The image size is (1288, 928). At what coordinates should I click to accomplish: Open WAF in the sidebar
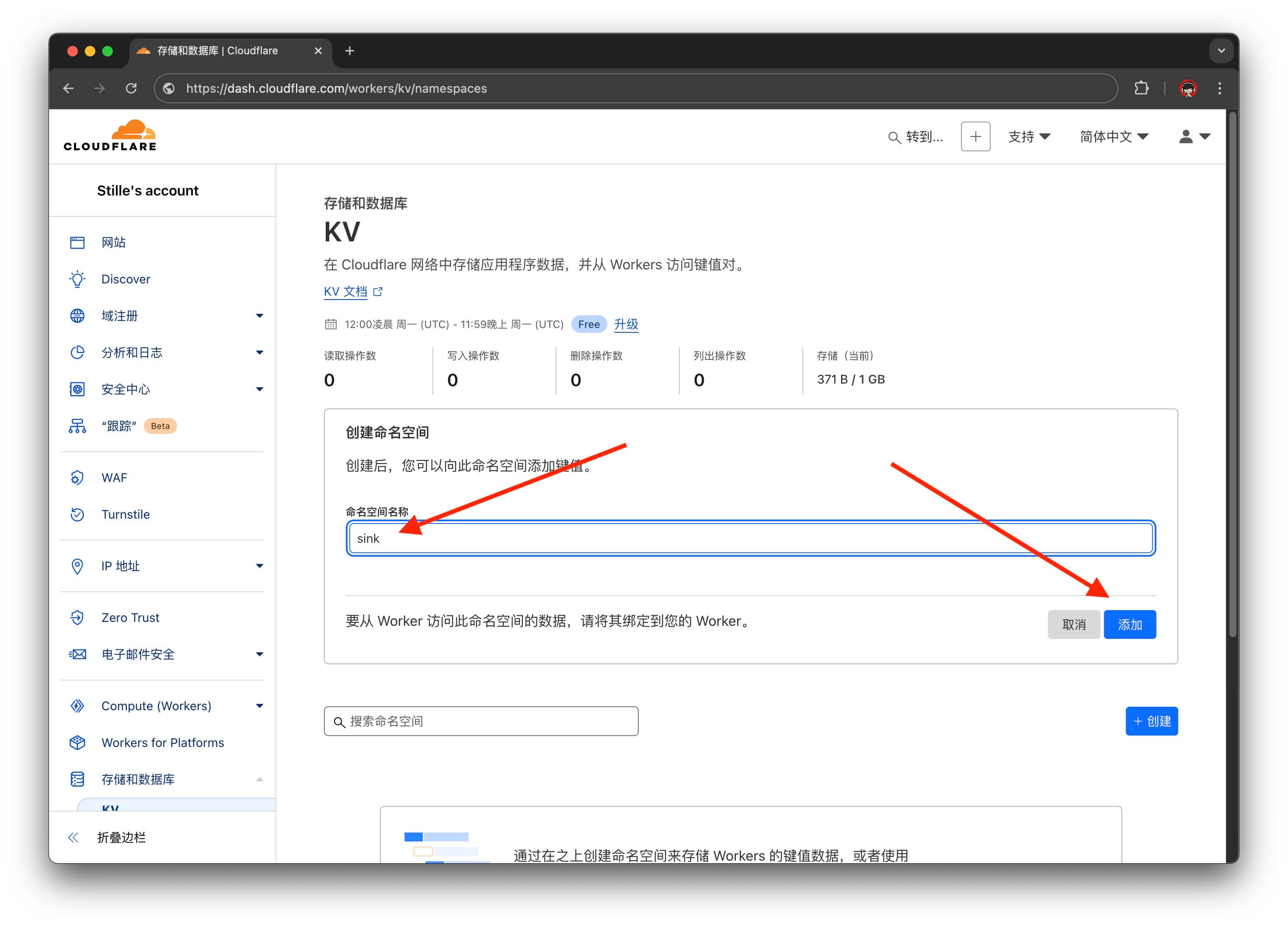[x=114, y=478]
